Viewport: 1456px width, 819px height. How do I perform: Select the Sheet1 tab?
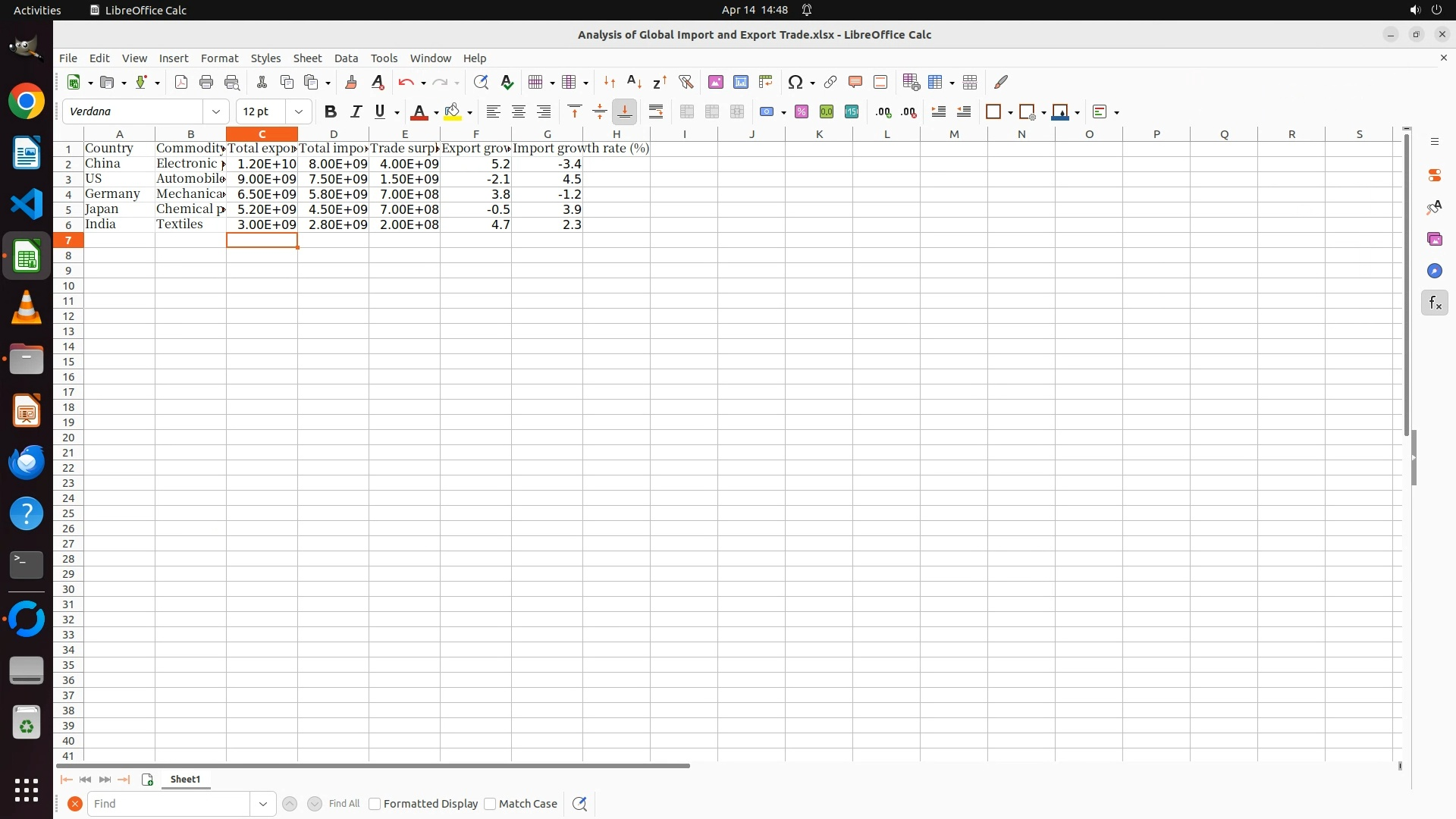pyautogui.click(x=185, y=779)
